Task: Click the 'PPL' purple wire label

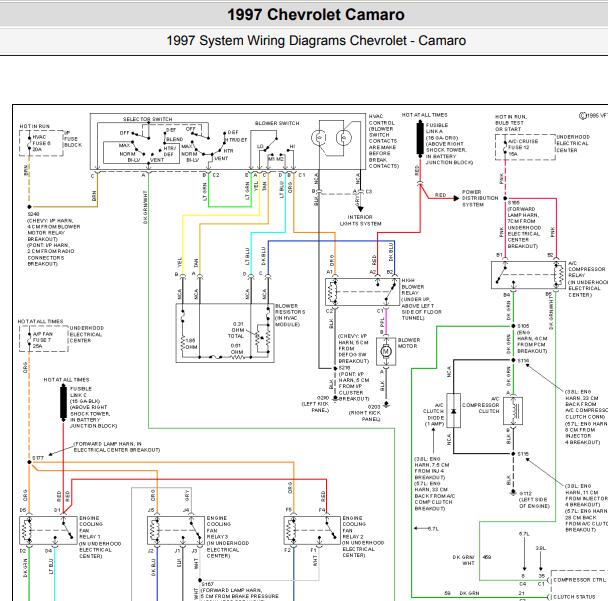Action: click(x=382, y=322)
